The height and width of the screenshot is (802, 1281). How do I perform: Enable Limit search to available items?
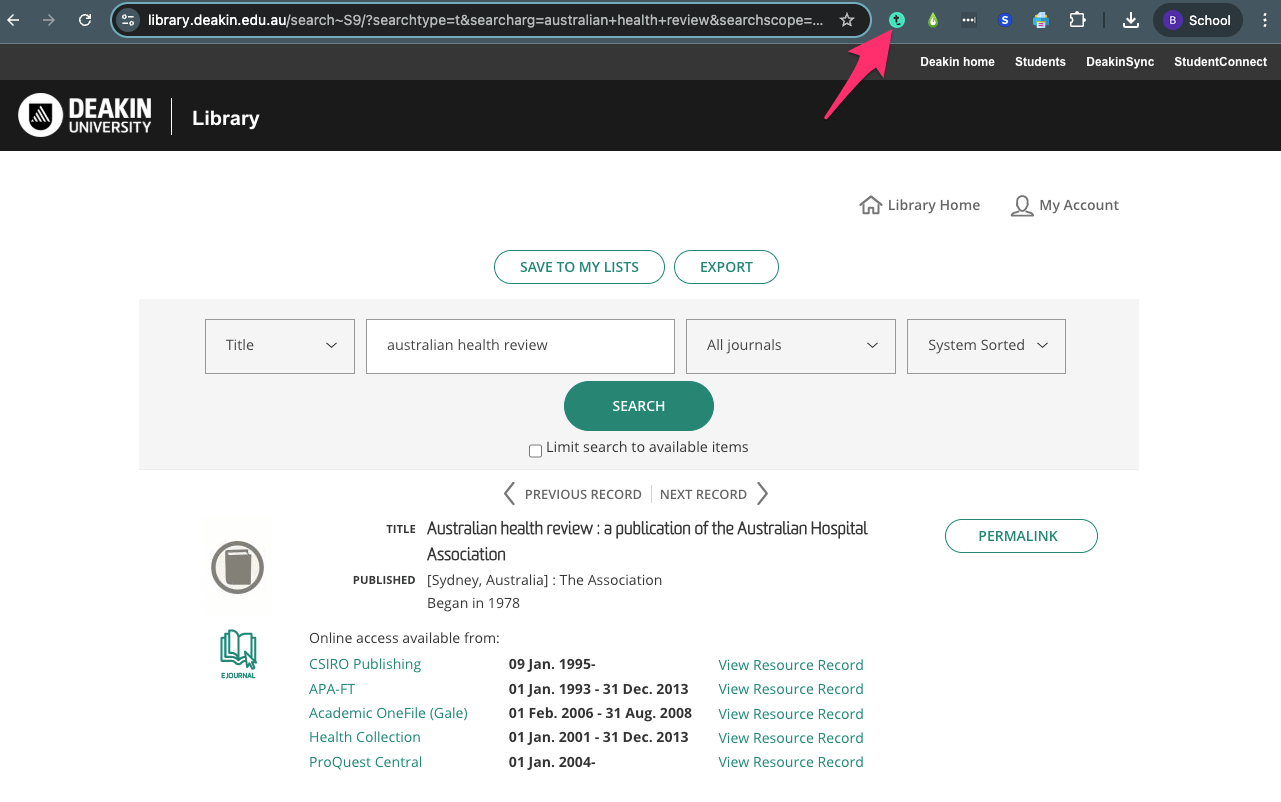[x=535, y=451]
